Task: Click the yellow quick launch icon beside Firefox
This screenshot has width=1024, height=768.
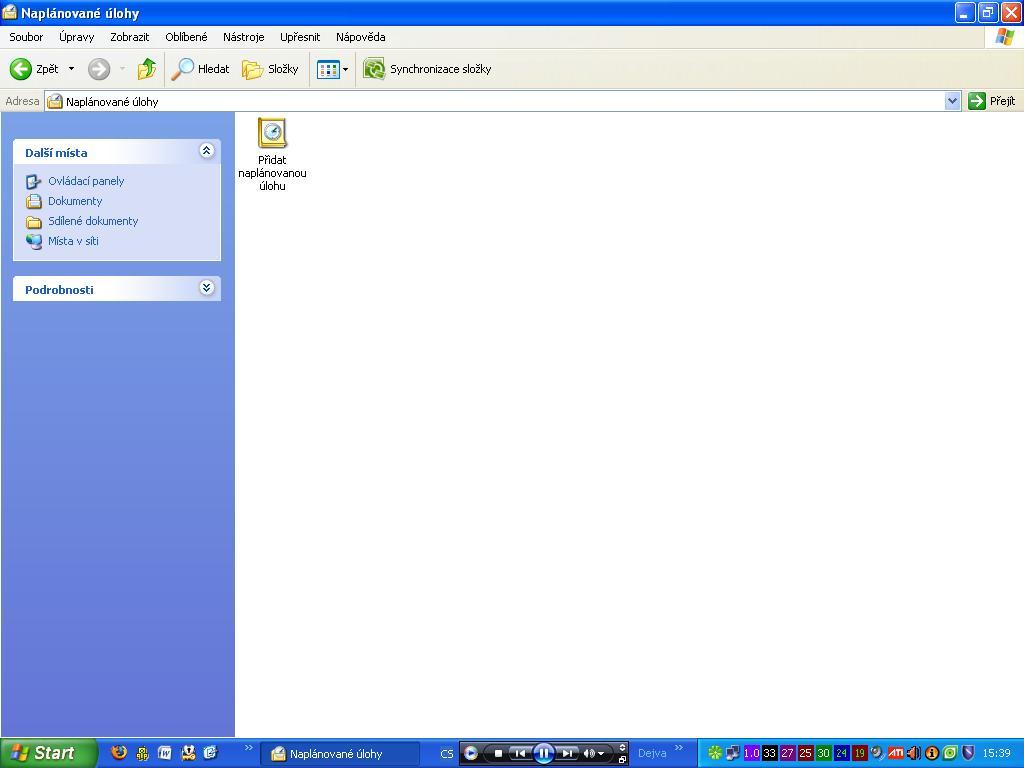Action: tap(142, 754)
